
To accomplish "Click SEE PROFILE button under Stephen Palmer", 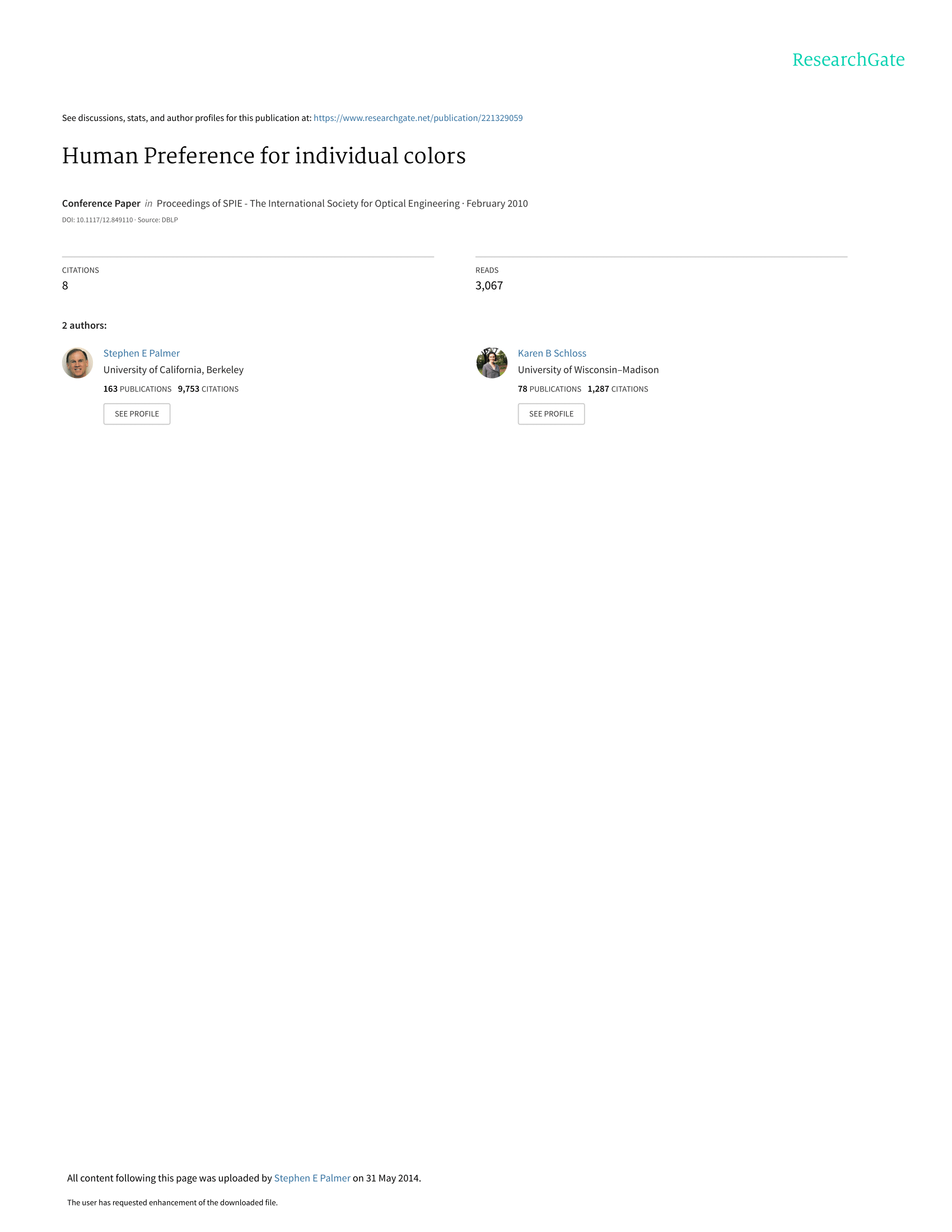I will click(137, 414).
